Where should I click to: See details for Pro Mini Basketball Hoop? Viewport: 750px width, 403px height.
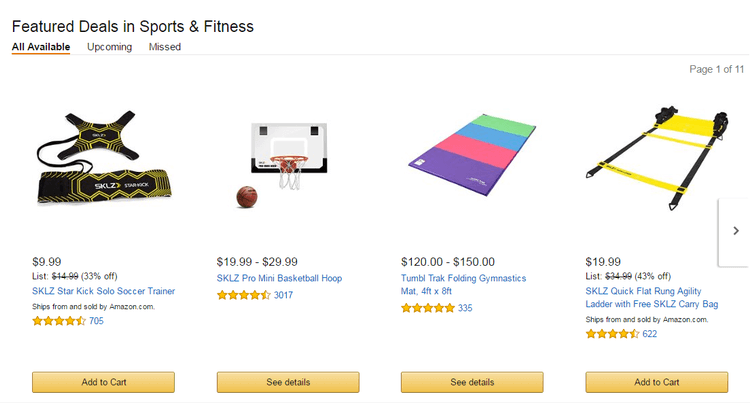point(288,382)
